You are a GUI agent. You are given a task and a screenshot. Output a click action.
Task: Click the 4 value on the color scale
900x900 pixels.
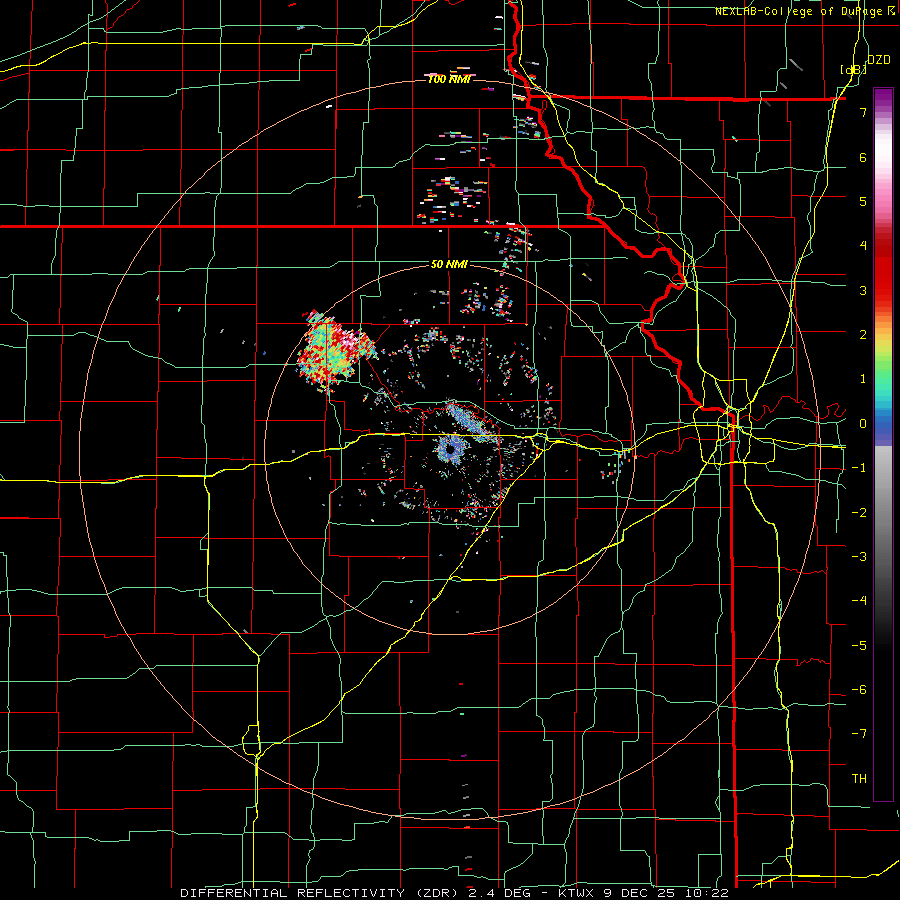(x=863, y=246)
